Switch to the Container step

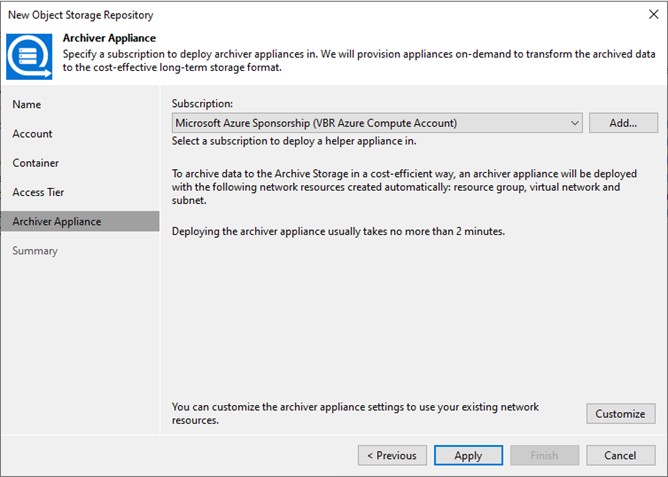coord(36,162)
